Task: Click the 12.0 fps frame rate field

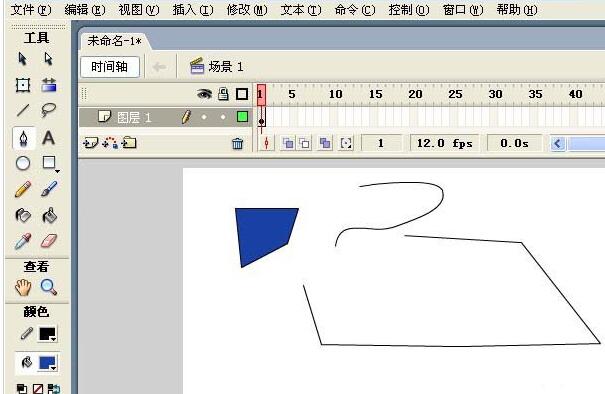Action: click(444, 144)
